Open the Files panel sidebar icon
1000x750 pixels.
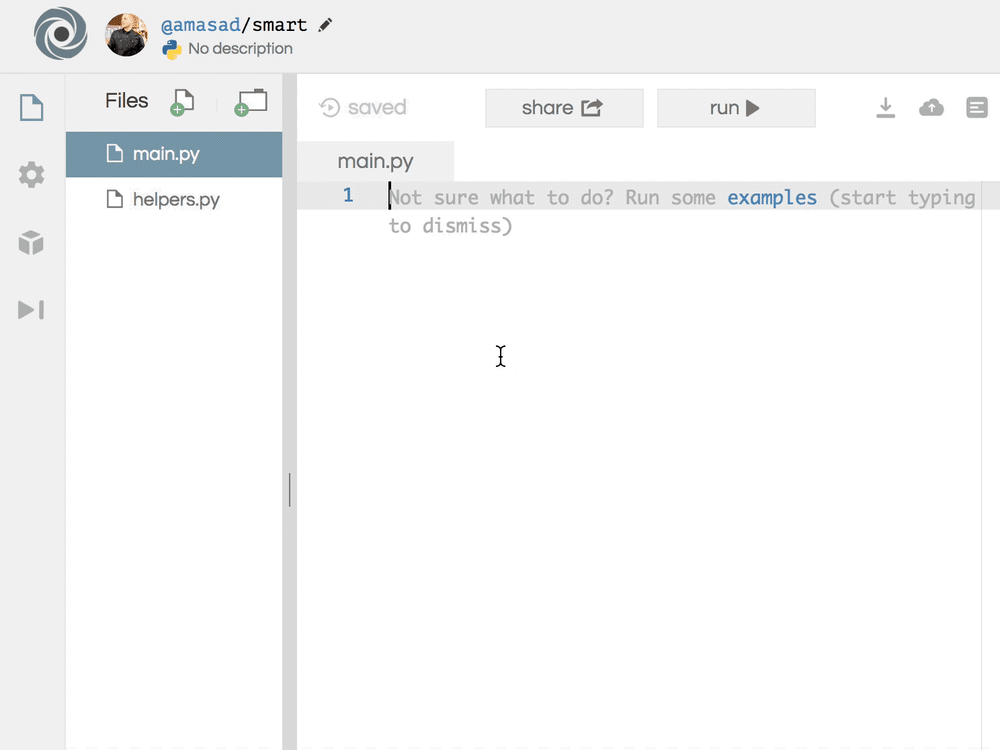pos(32,107)
